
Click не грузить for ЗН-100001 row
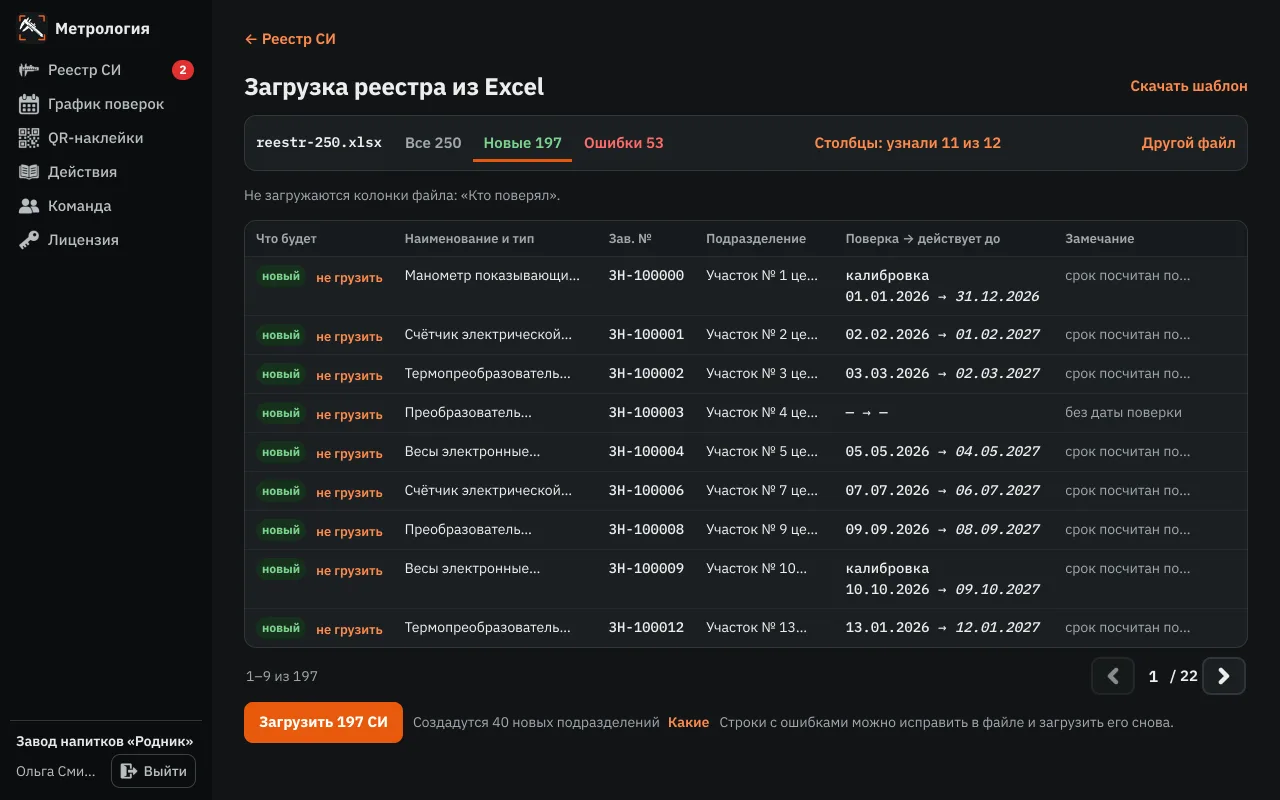pos(349,337)
